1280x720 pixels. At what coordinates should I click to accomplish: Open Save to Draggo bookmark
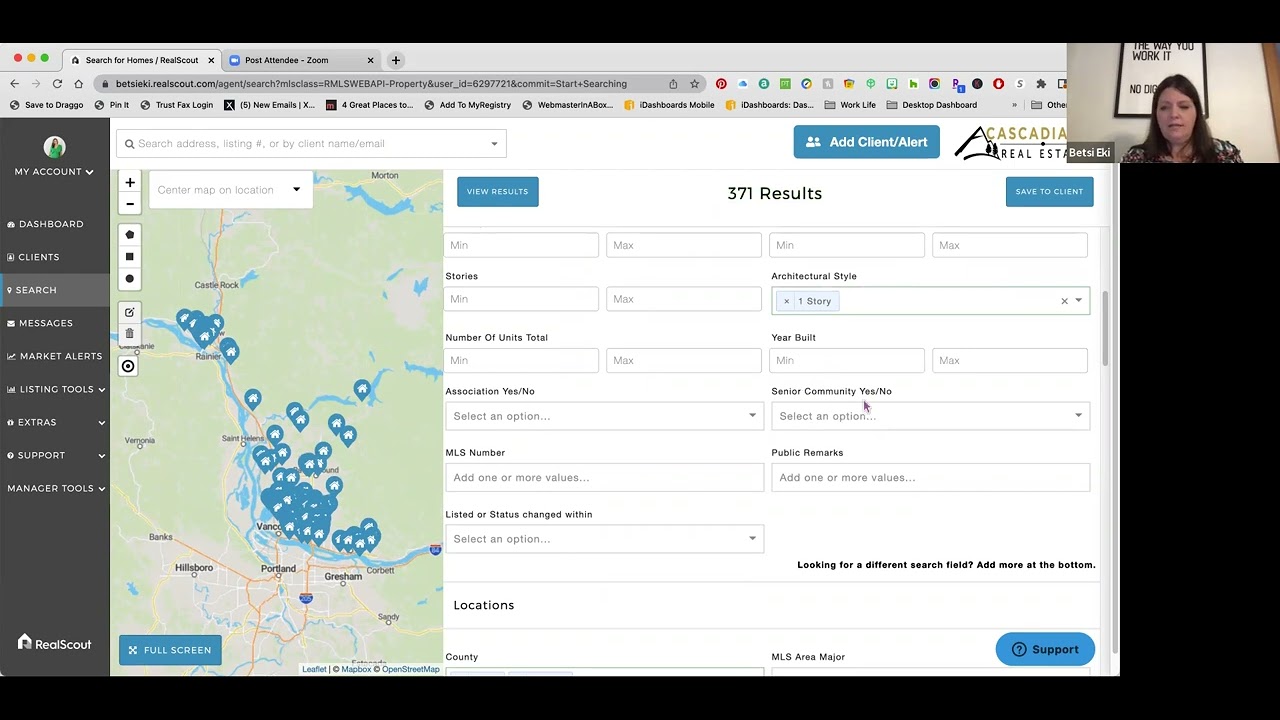[x=46, y=105]
